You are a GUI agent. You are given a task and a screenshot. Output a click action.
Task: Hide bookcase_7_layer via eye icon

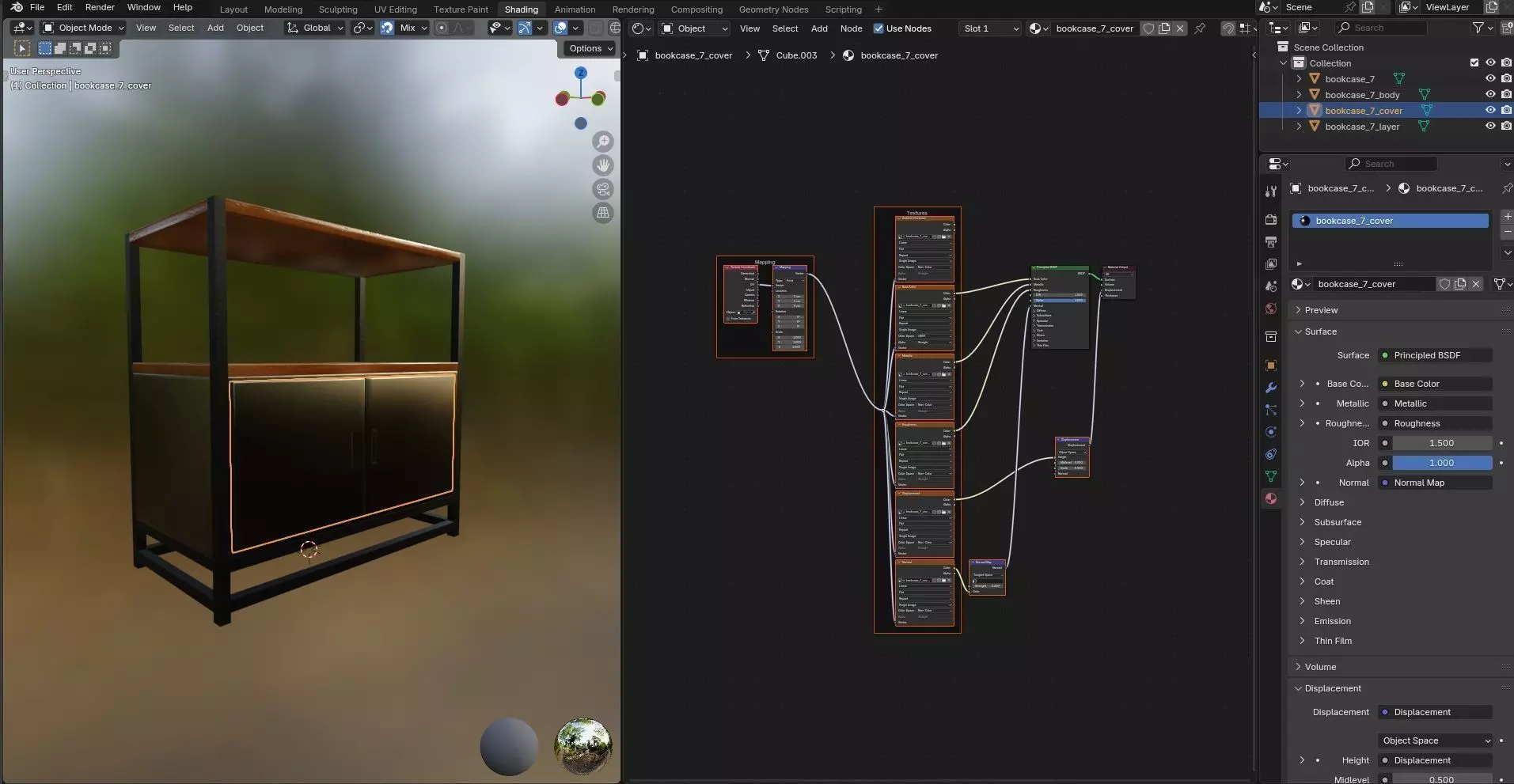point(1490,126)
